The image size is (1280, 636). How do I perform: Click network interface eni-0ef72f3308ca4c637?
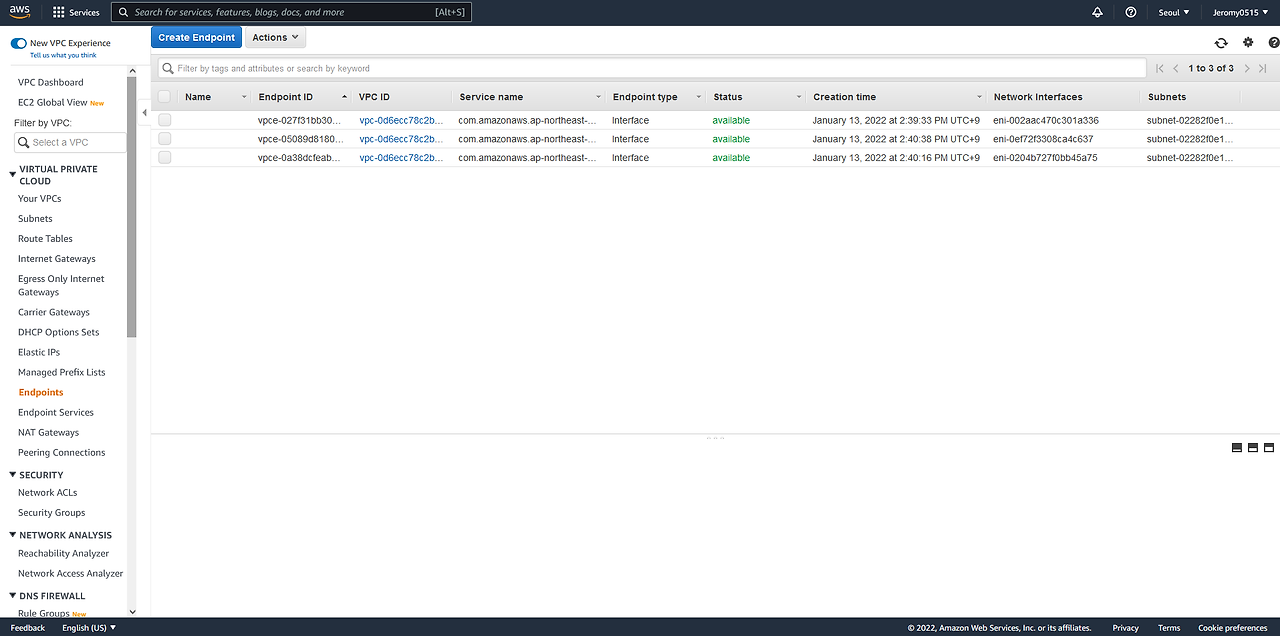click(x=1043, y=139)
